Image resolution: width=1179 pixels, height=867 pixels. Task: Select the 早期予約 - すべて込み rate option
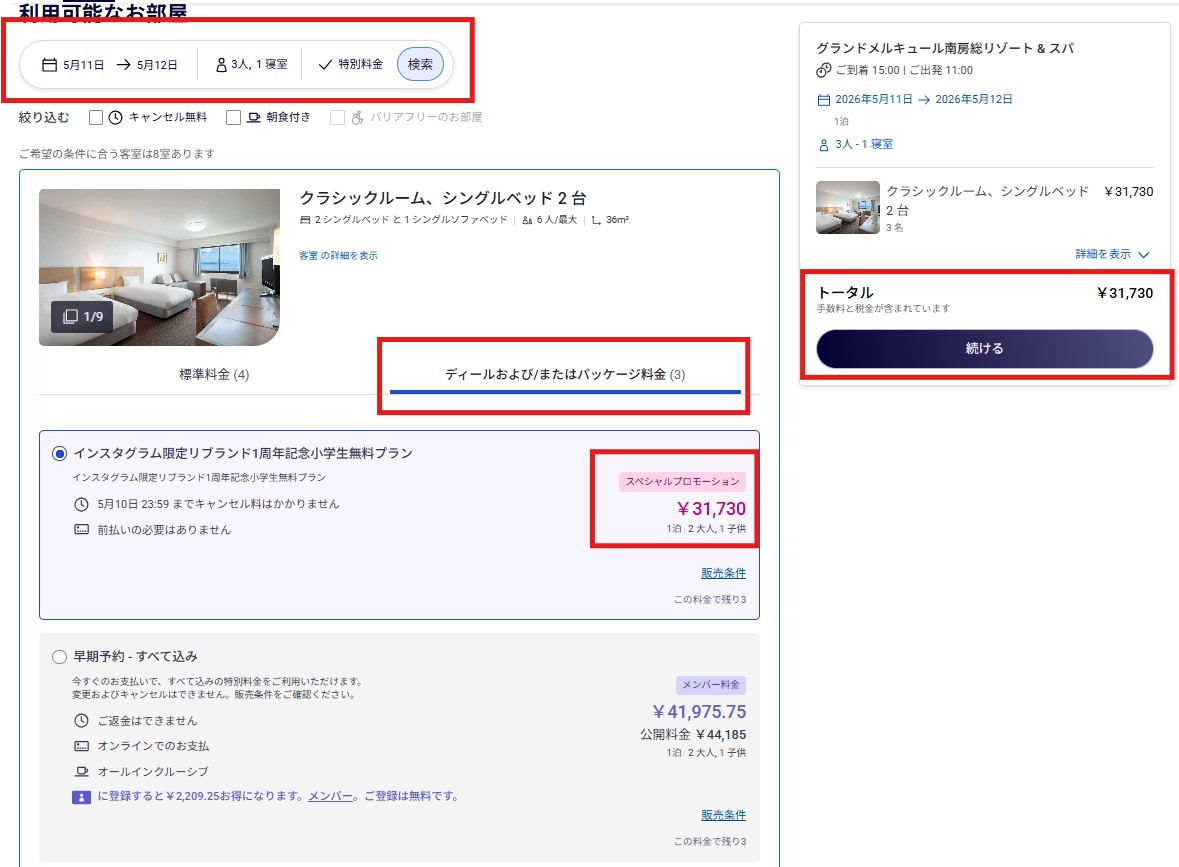point(59,657)
